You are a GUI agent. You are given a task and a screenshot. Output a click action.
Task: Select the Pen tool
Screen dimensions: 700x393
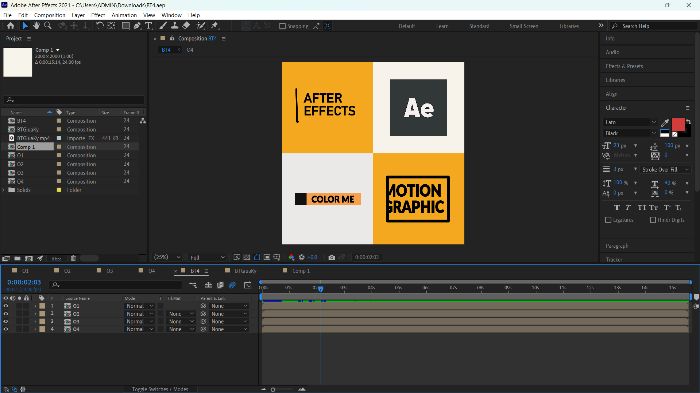pyautogui.click(x=137, y=26)
